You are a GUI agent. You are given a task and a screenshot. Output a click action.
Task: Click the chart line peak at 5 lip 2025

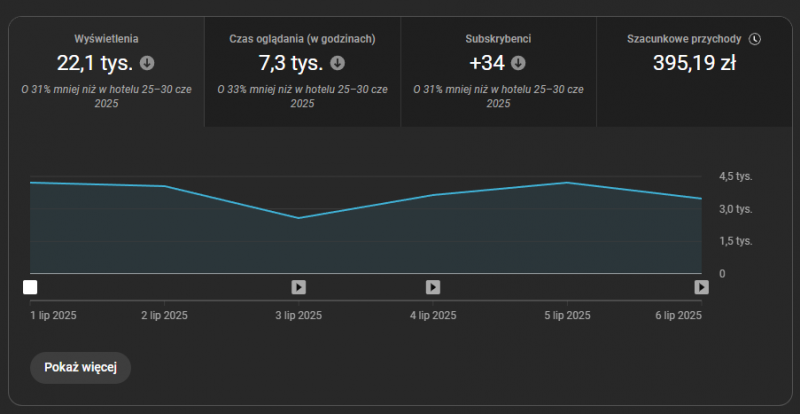coord(568,183)
